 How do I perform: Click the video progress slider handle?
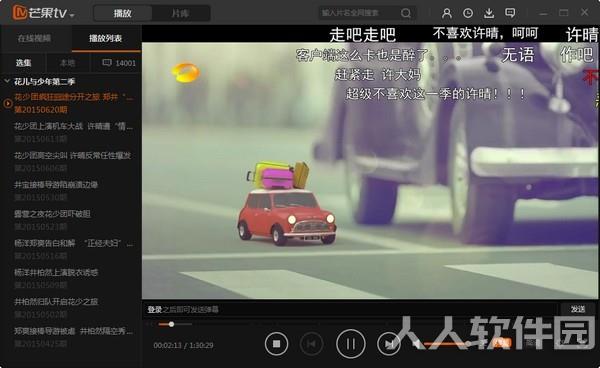coord(171,324)
